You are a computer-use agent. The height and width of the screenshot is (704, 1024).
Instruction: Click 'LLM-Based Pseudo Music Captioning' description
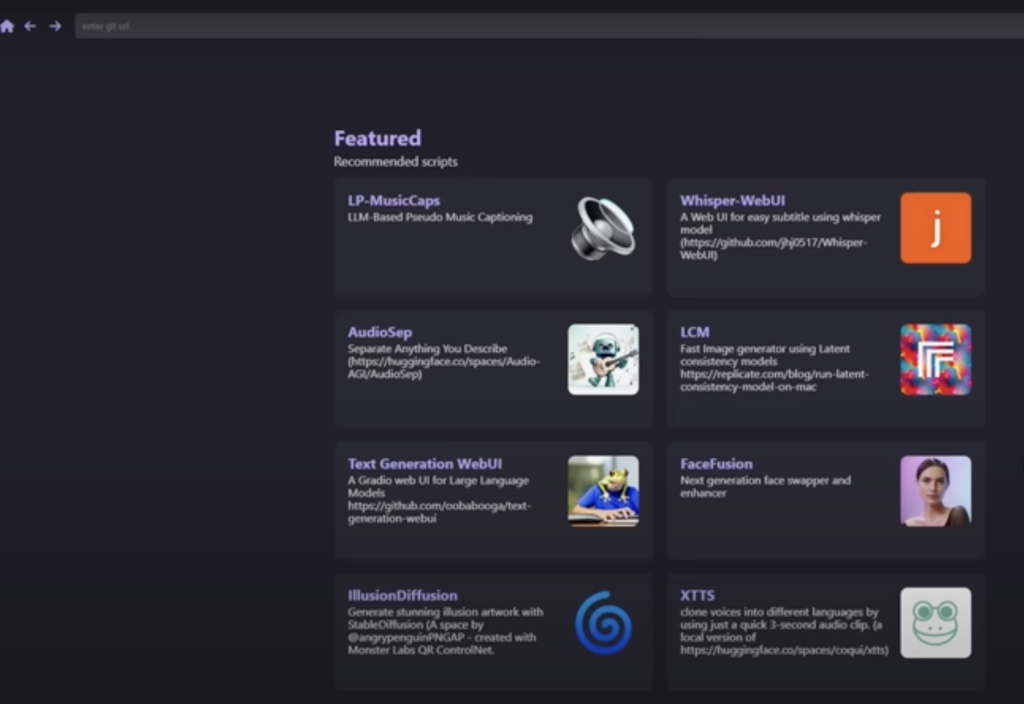440,217
